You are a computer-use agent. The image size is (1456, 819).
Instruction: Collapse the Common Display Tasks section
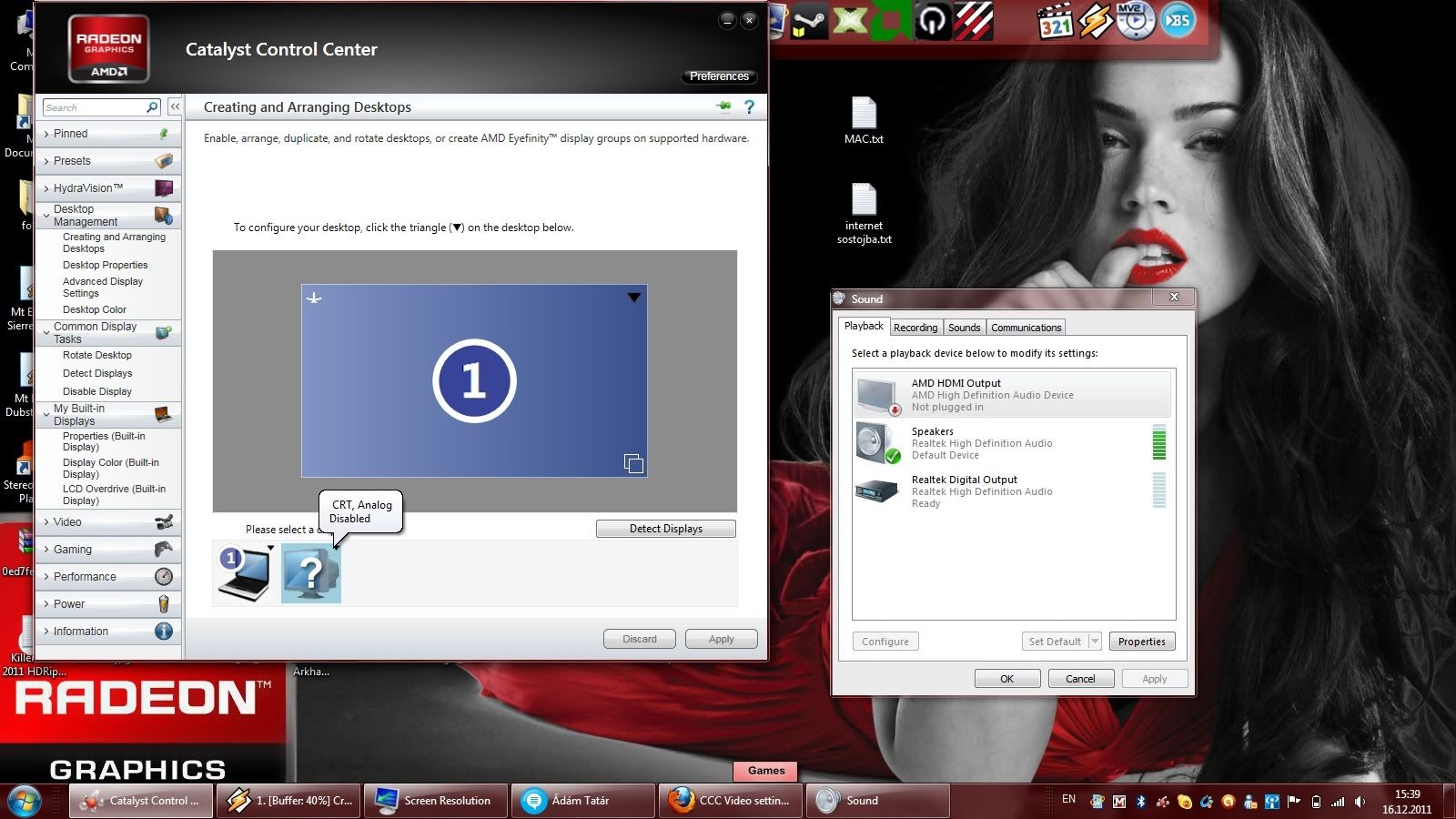click(x=46, y=333)
